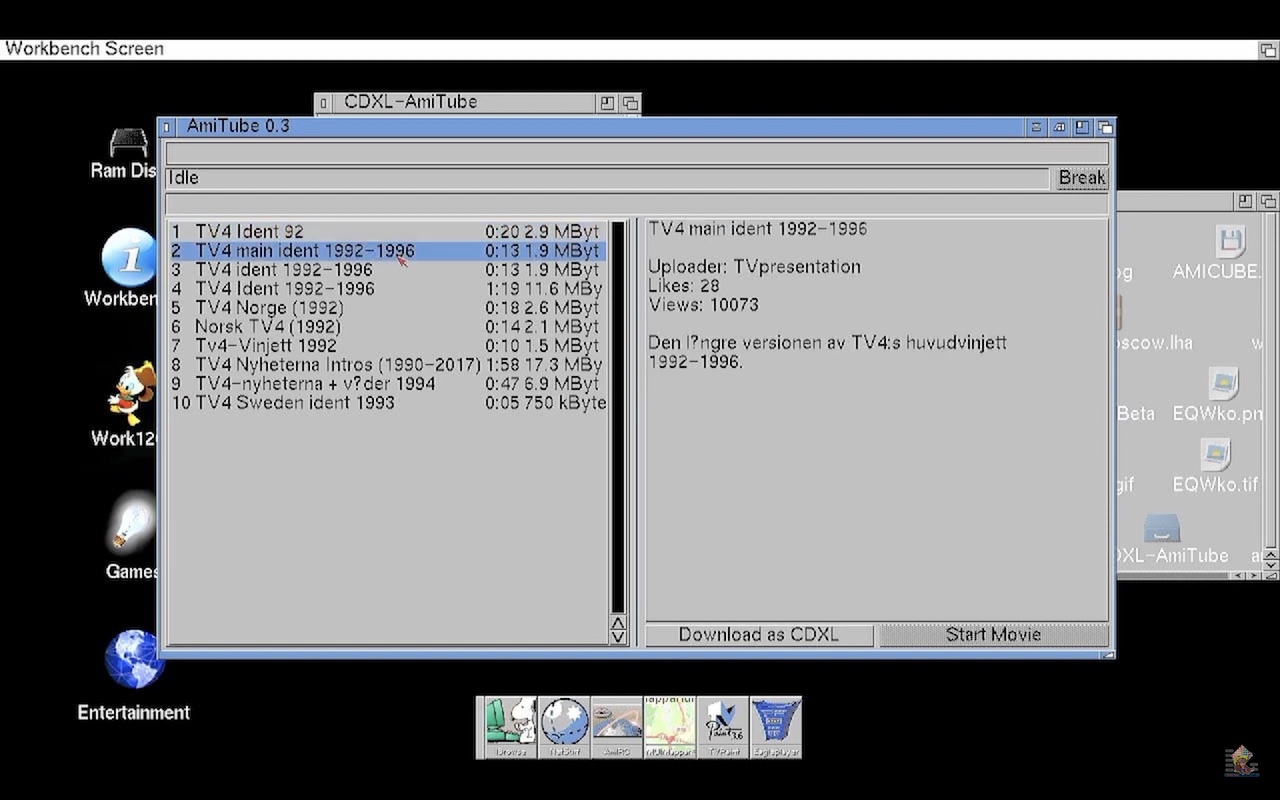Click the video list vertical scrollbar
This screenshot has width=1280, height=800.
tap(618, 417)
